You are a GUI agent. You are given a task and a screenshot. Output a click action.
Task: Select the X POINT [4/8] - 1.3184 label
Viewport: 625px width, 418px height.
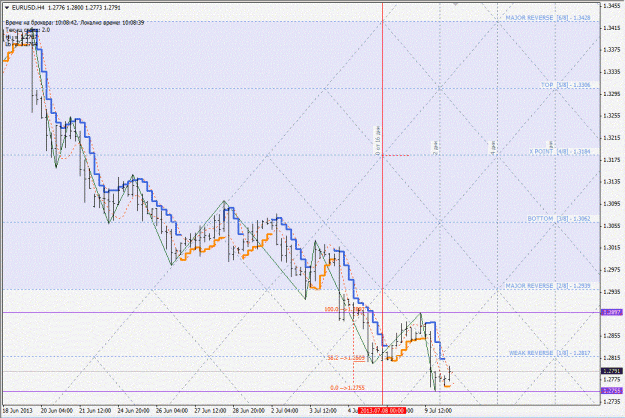(560, 152)
